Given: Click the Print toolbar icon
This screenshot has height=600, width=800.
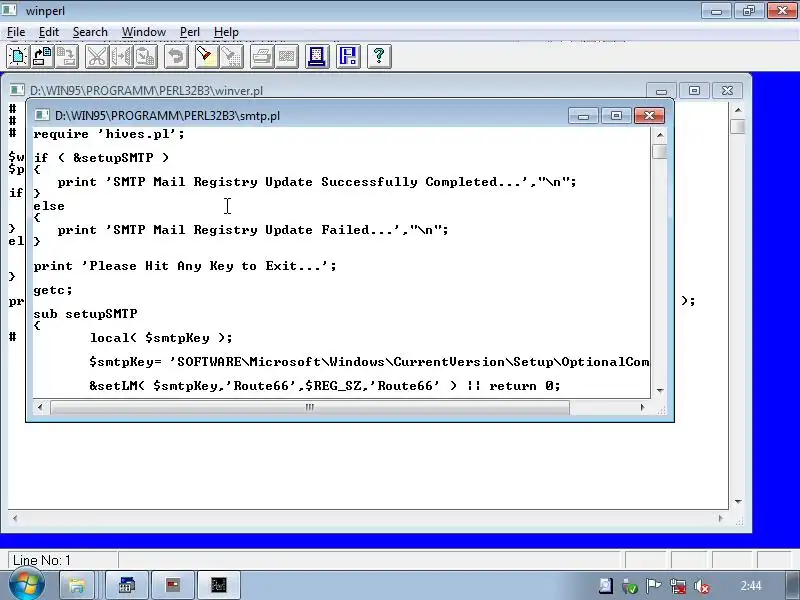Looking at the screenshot, I should pyautogui.click(x=262, y=56).
